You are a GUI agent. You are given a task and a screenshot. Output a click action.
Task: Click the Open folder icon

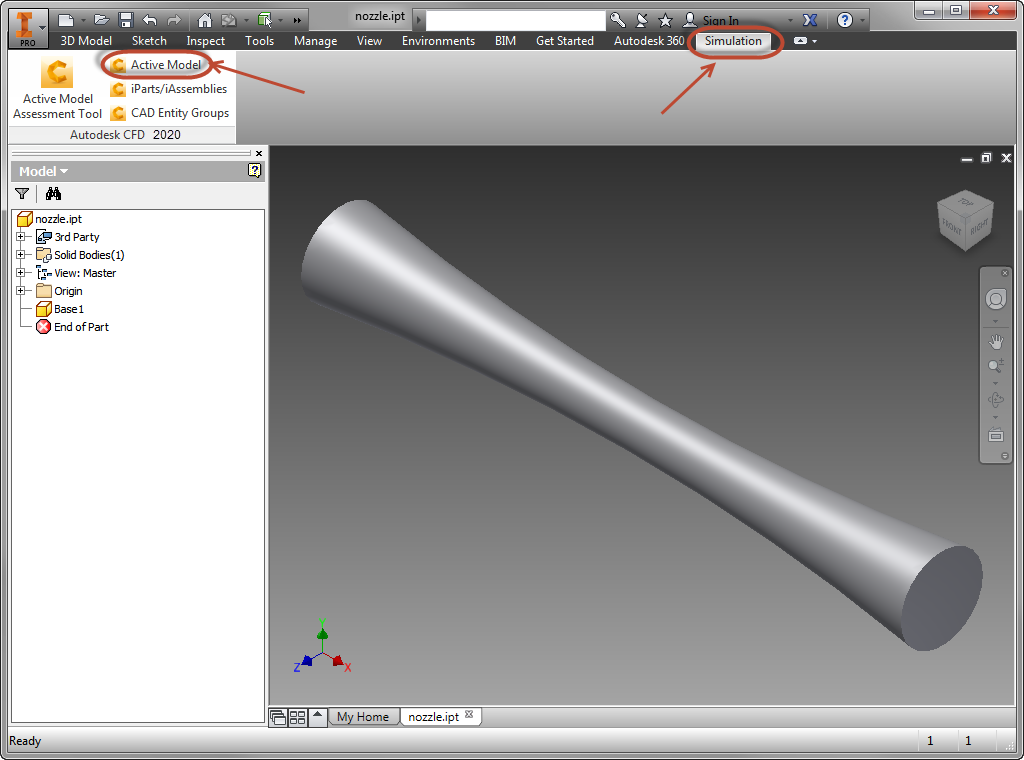[x=101, y=20]
